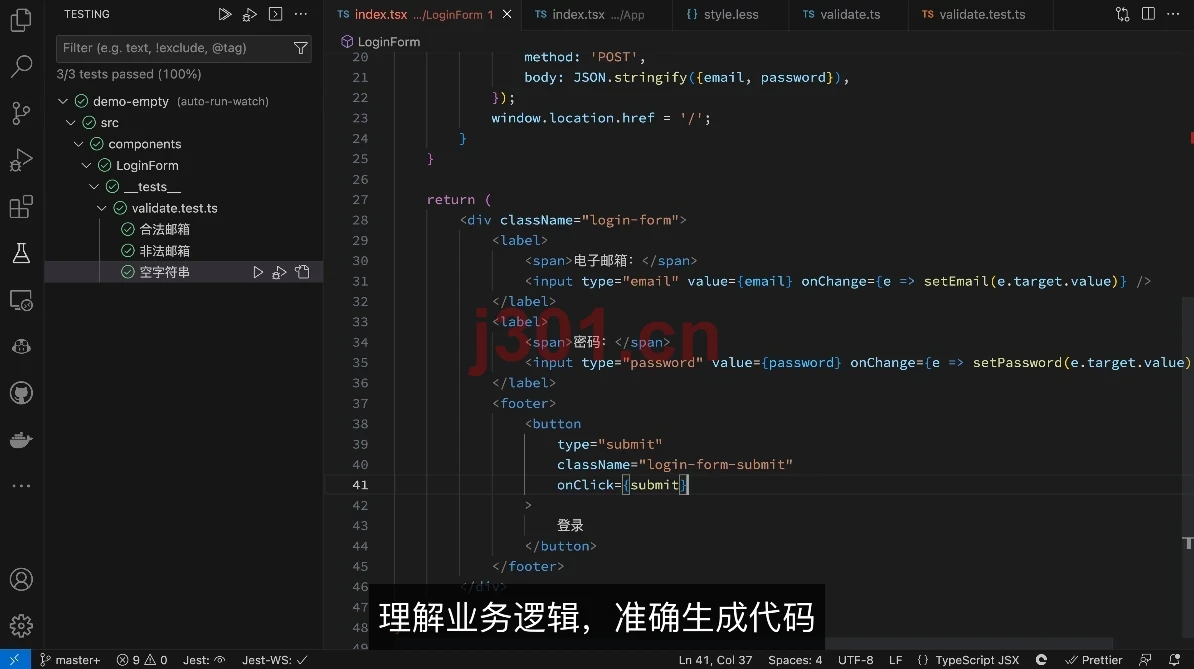Open notifications bell in status bar
Screen dimensions: 1194x669
click(x=1175, y=660)
